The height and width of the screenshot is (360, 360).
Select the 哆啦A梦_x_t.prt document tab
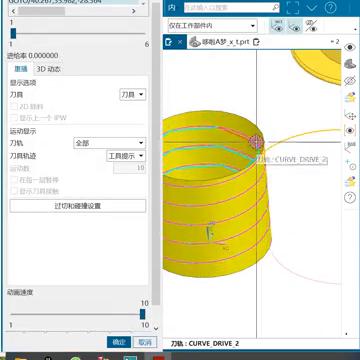click(x=225, y=42)
